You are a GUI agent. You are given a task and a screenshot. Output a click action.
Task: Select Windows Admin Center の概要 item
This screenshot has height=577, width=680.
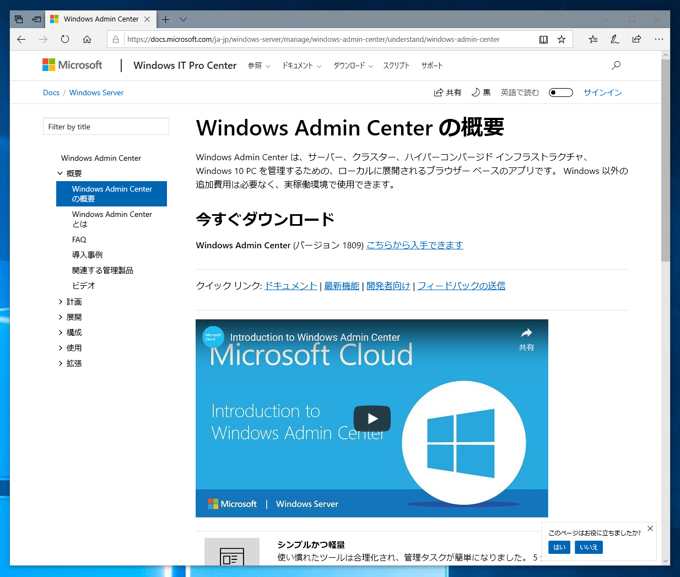click(x=111, y=193)
